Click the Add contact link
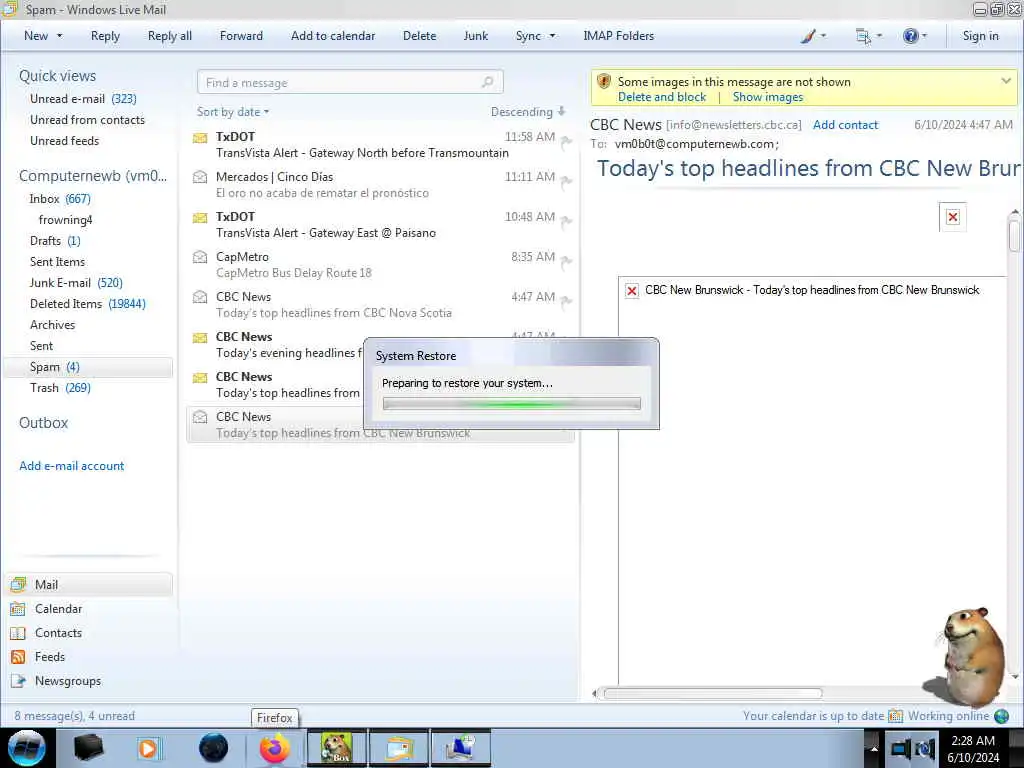 [845, 125]
